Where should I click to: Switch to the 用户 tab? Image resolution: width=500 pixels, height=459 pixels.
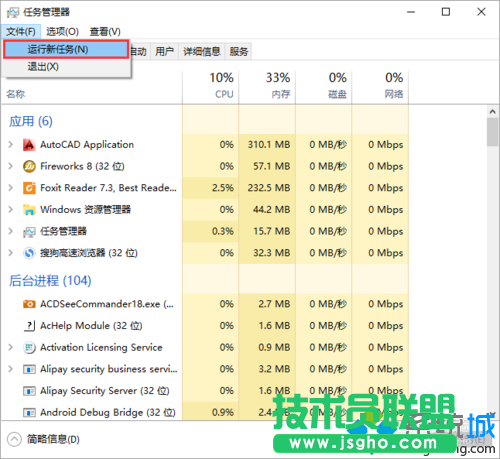click(164, 51)
